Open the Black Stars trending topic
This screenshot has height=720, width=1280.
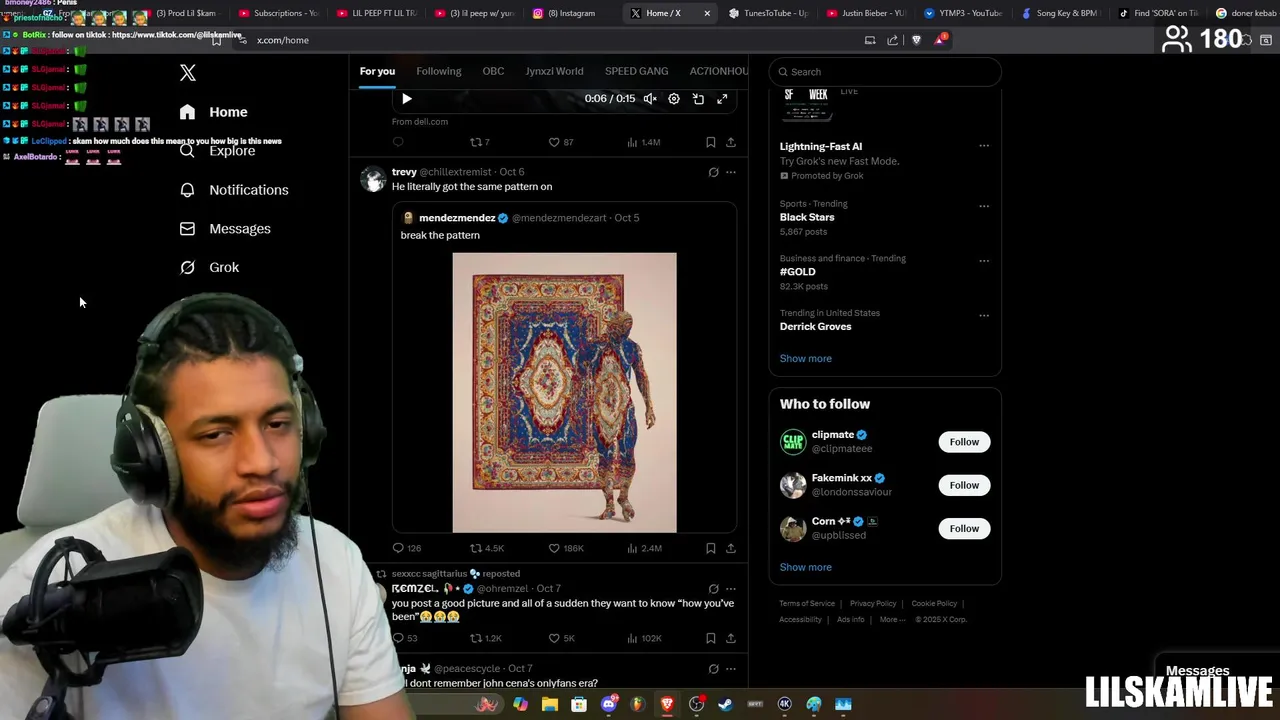[807, 217]
